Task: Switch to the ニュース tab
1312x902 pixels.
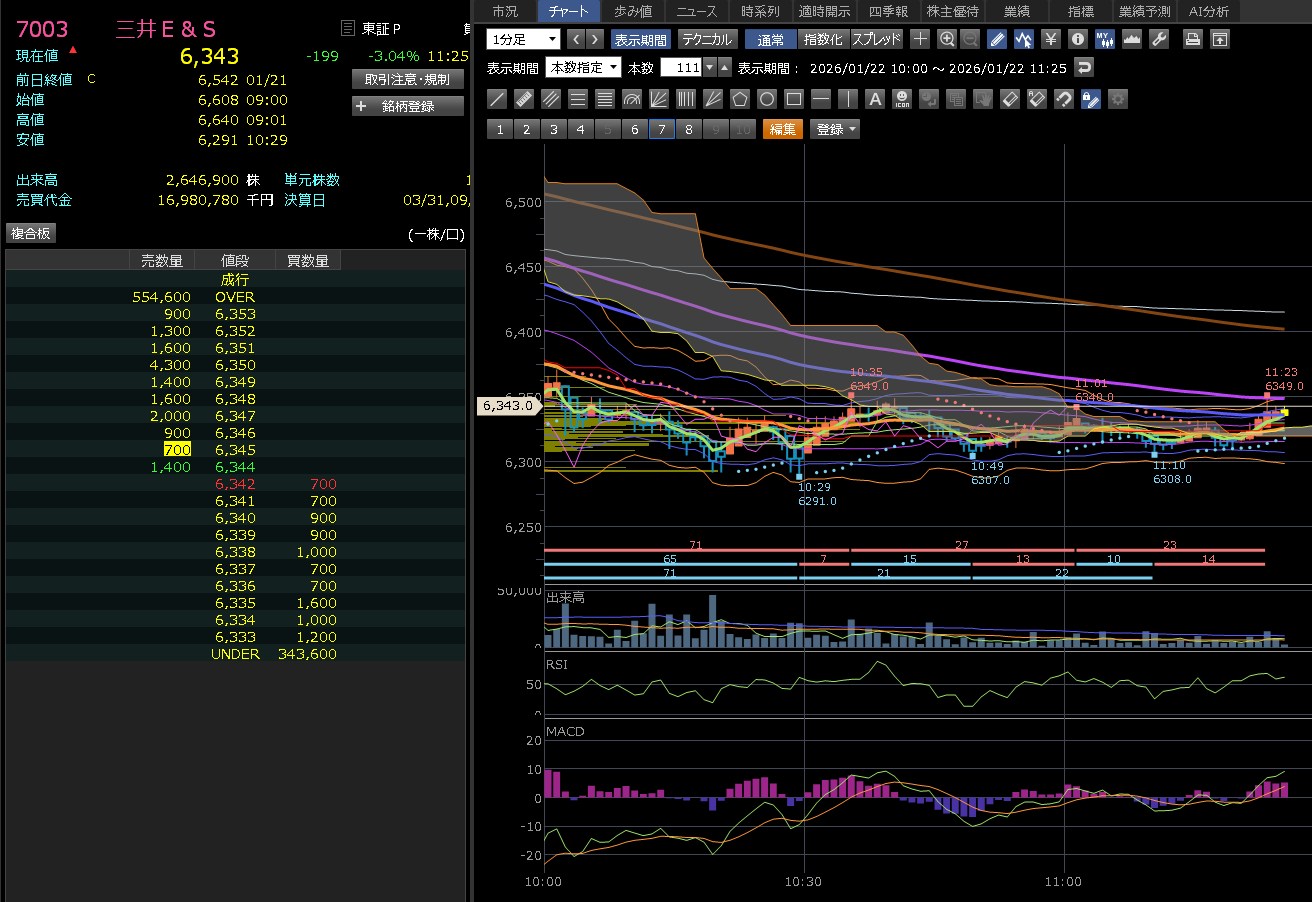Action: [696, 11]
